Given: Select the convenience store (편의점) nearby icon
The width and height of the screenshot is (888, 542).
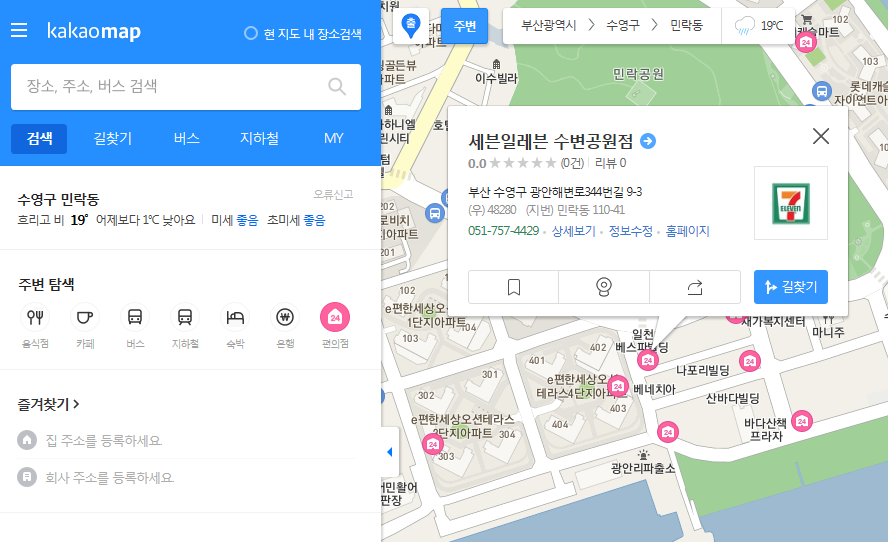Looking at the screenshot, I should tap(335, 317).
